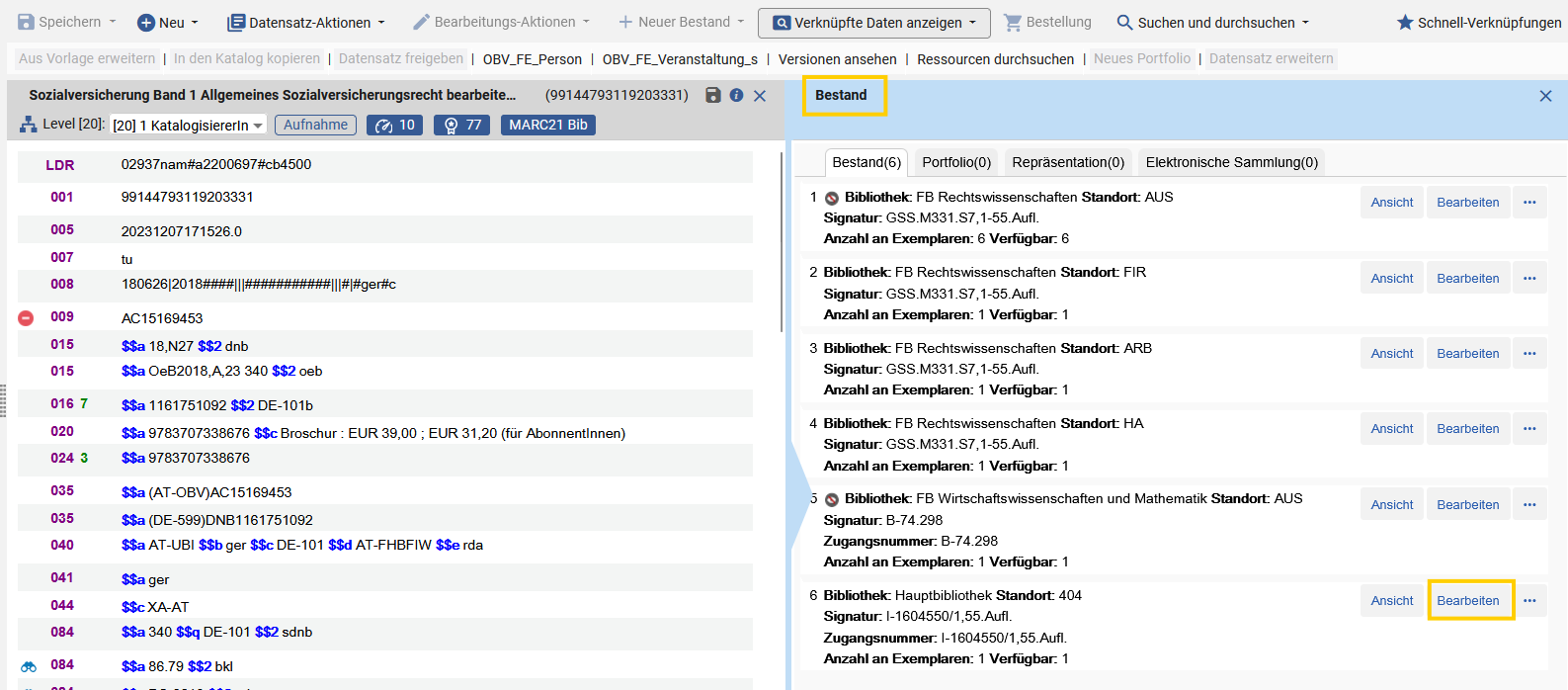Click Bearbeiten for Hauptbibliothek holding
This screenshot has height=690, width=1568.
pyautogui.click(x=1468, y=600)
